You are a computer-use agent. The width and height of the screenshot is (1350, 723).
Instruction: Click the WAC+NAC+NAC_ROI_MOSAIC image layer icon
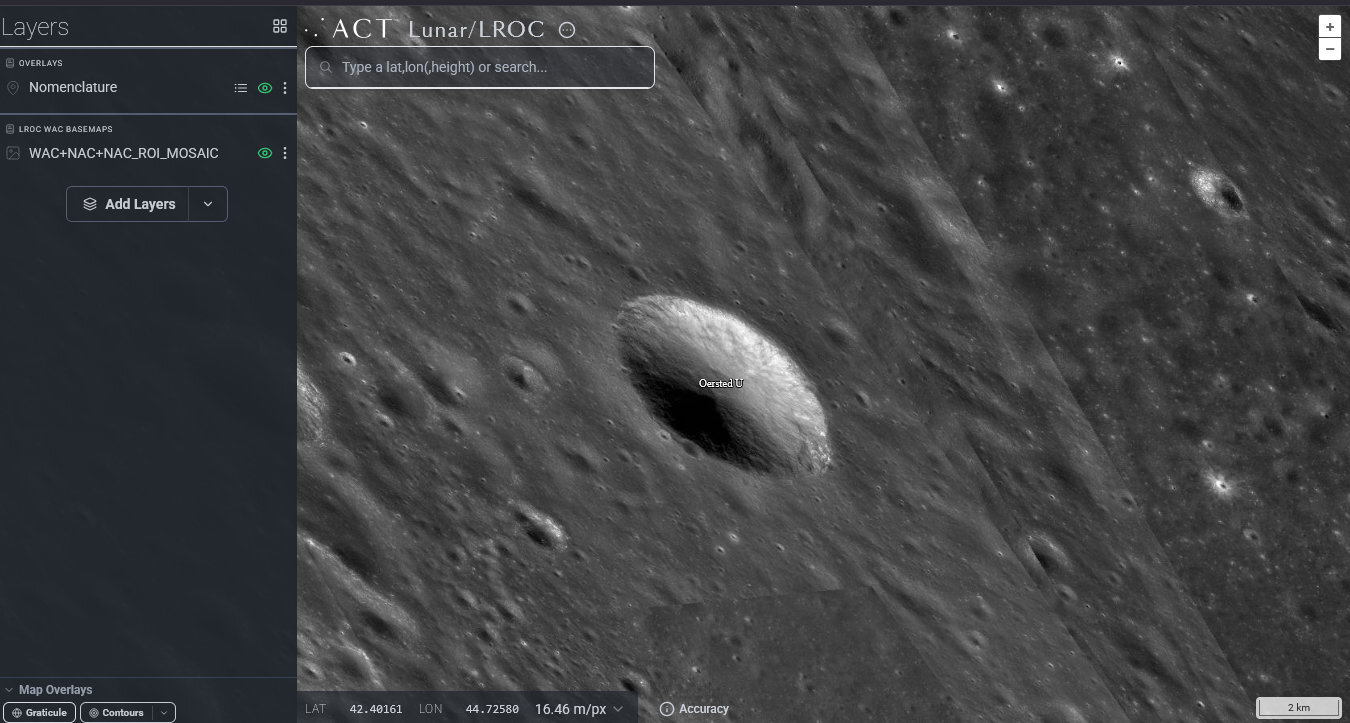point(13,153)
